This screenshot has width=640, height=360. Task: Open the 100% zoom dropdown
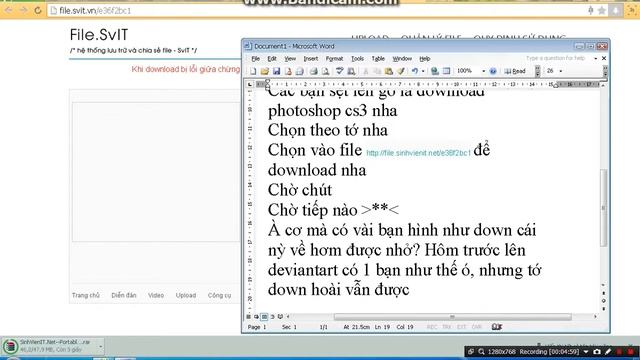[484, 71]
